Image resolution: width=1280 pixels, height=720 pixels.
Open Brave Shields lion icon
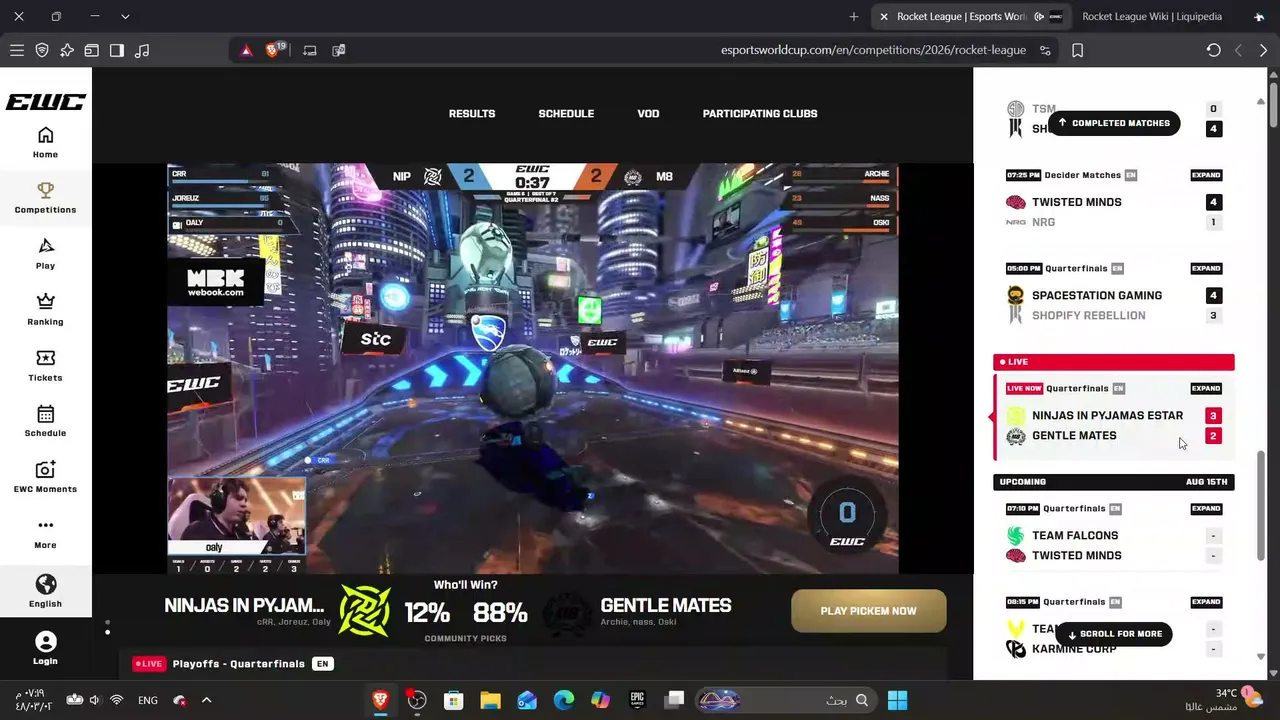[273, 50]
